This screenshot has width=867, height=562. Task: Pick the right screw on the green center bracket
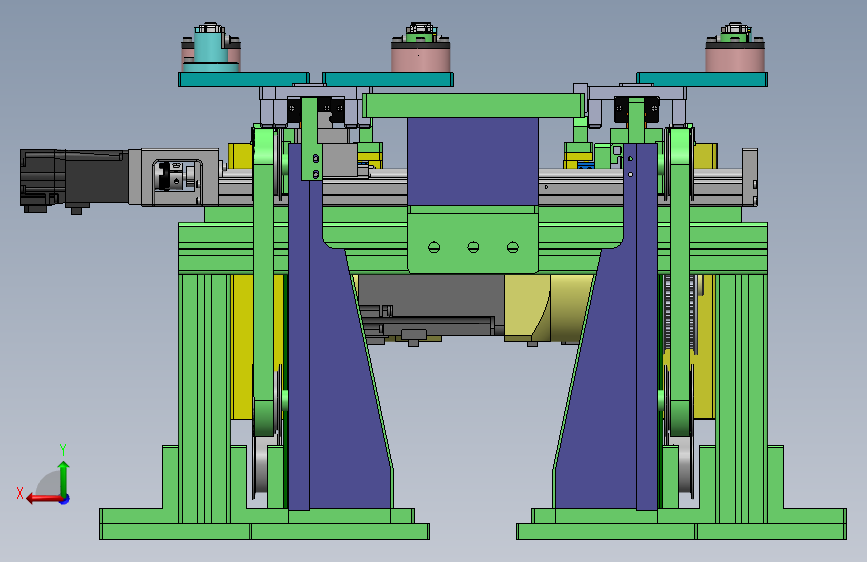[x=513, y=247]
